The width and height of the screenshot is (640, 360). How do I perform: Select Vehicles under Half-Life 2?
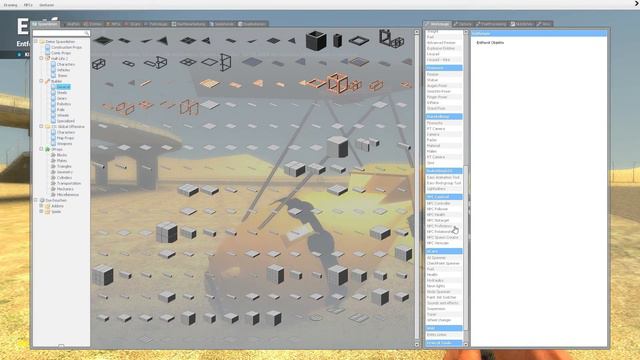point(63,70)
